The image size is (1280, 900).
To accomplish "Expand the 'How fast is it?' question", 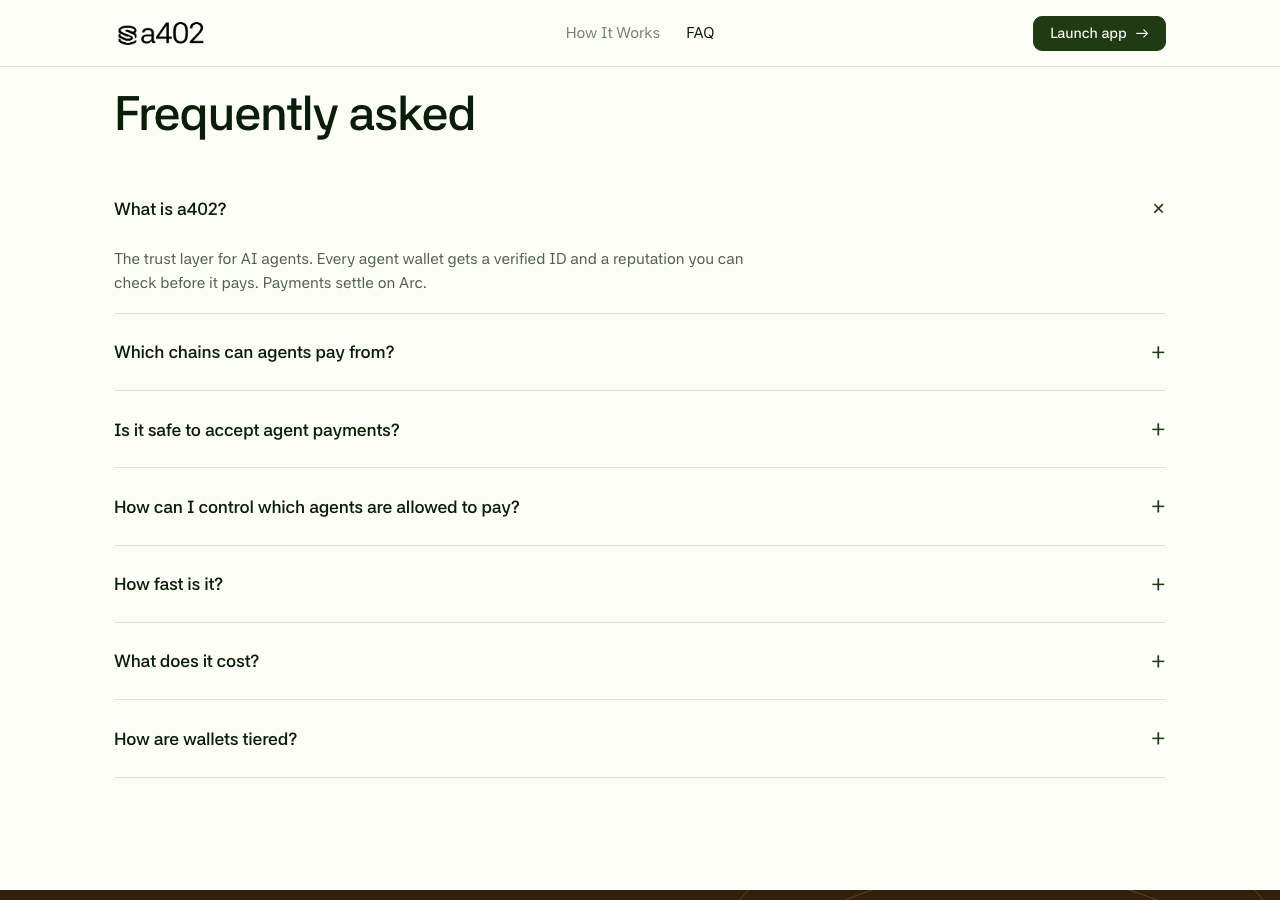I will 640,584.
